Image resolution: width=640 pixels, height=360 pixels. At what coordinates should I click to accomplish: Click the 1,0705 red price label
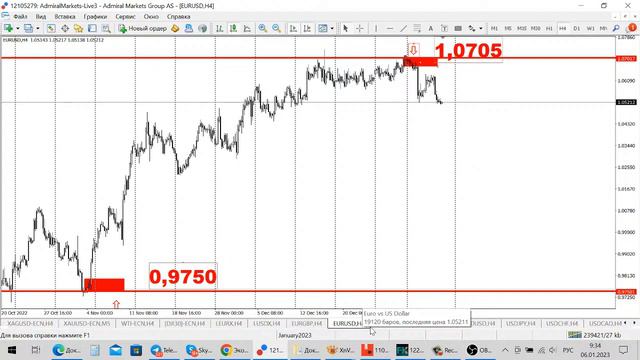tap(469, 51)
